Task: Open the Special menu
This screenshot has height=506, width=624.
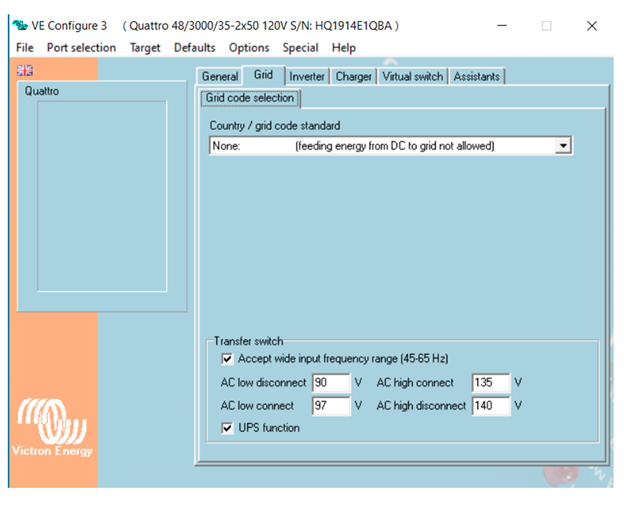Action: 300,48
